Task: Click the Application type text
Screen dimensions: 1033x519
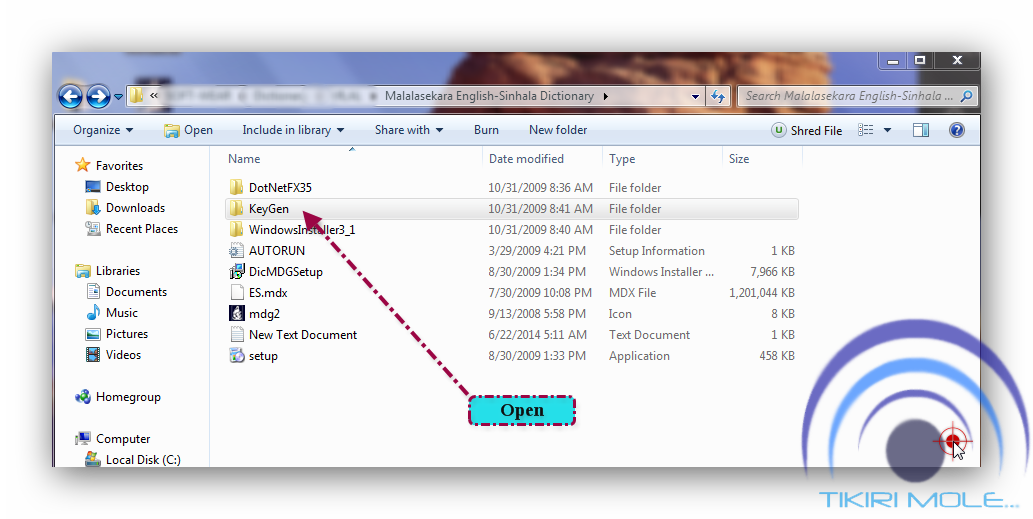Action: coord(639,356)
